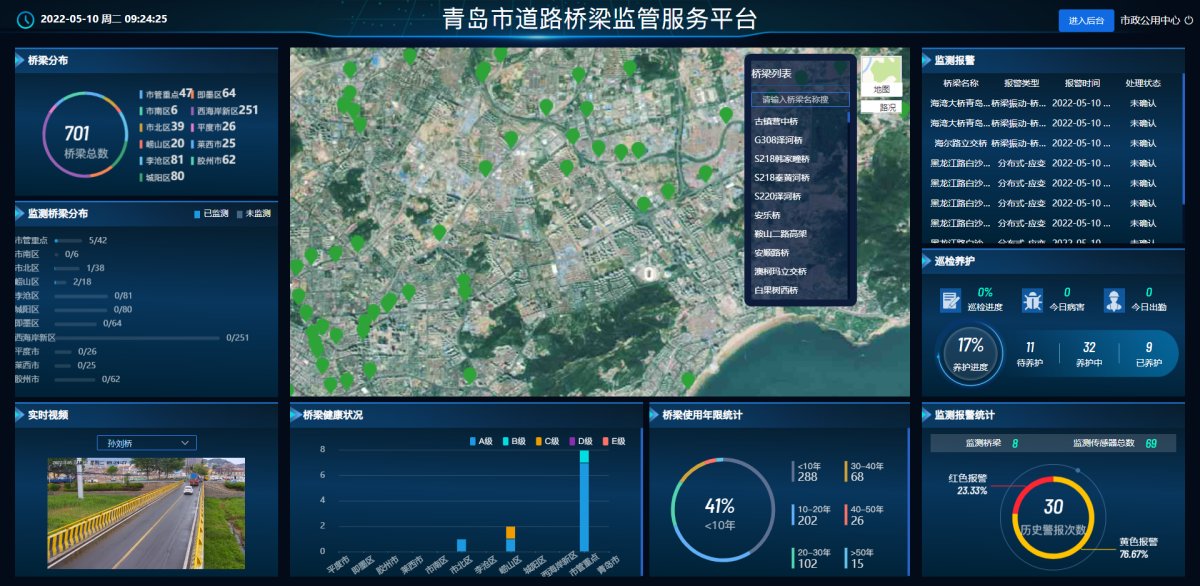Toggle the 已监测 legend item
Image resolution: width=1200 pixels, height=586 pixels.
[x=211, y=214]
